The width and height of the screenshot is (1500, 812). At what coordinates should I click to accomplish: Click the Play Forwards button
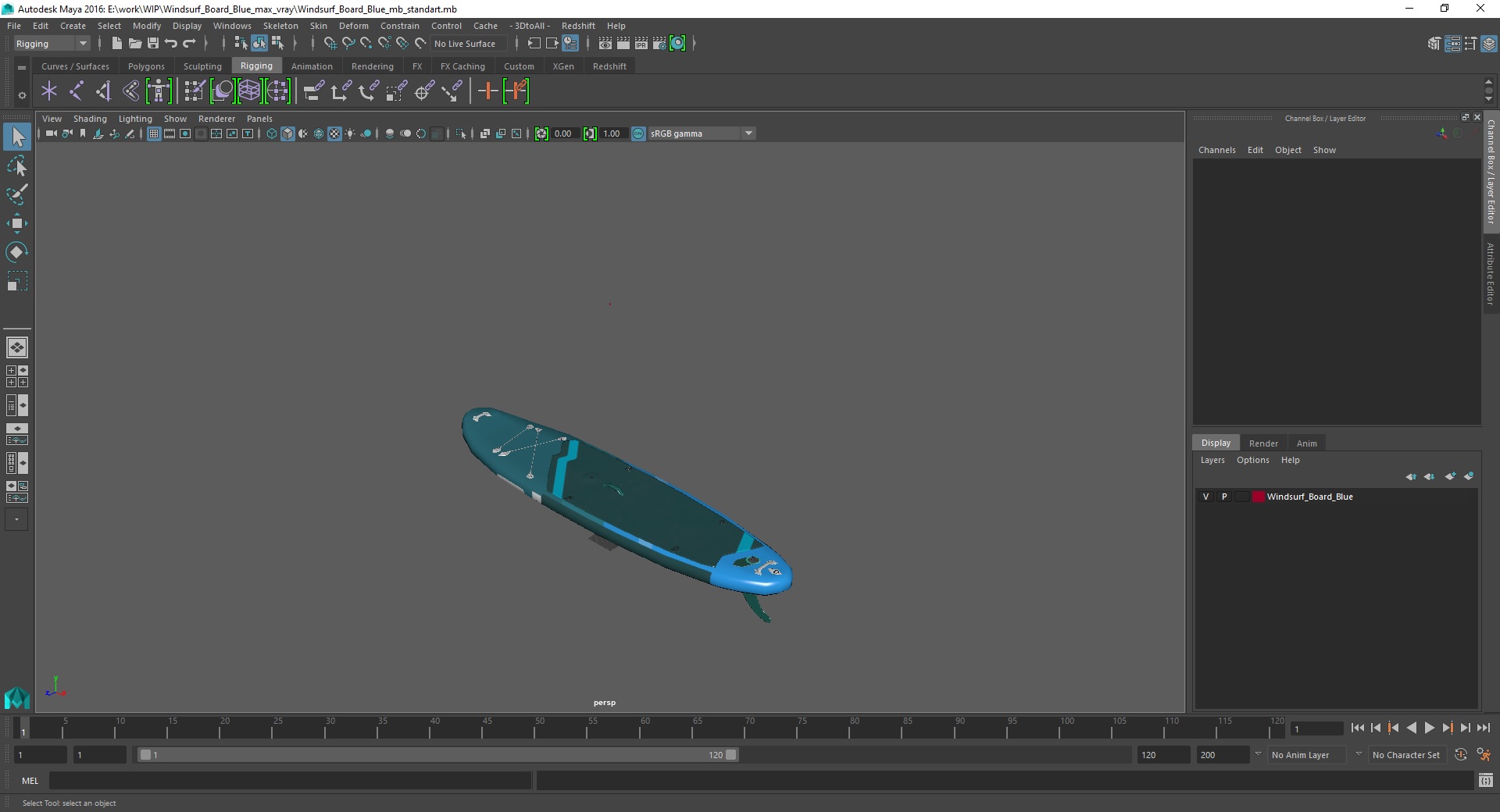(1429, 728)
